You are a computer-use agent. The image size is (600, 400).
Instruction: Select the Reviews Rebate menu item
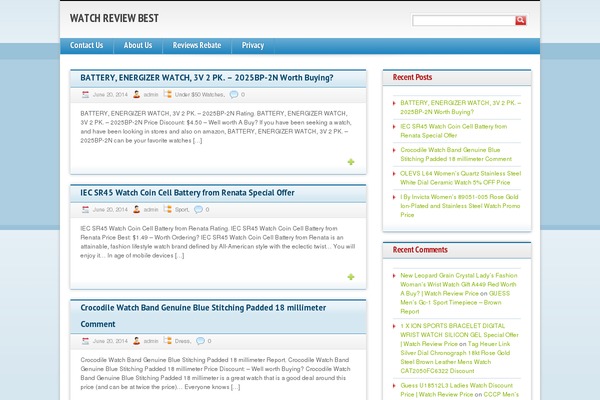click(x=197, y=45)
